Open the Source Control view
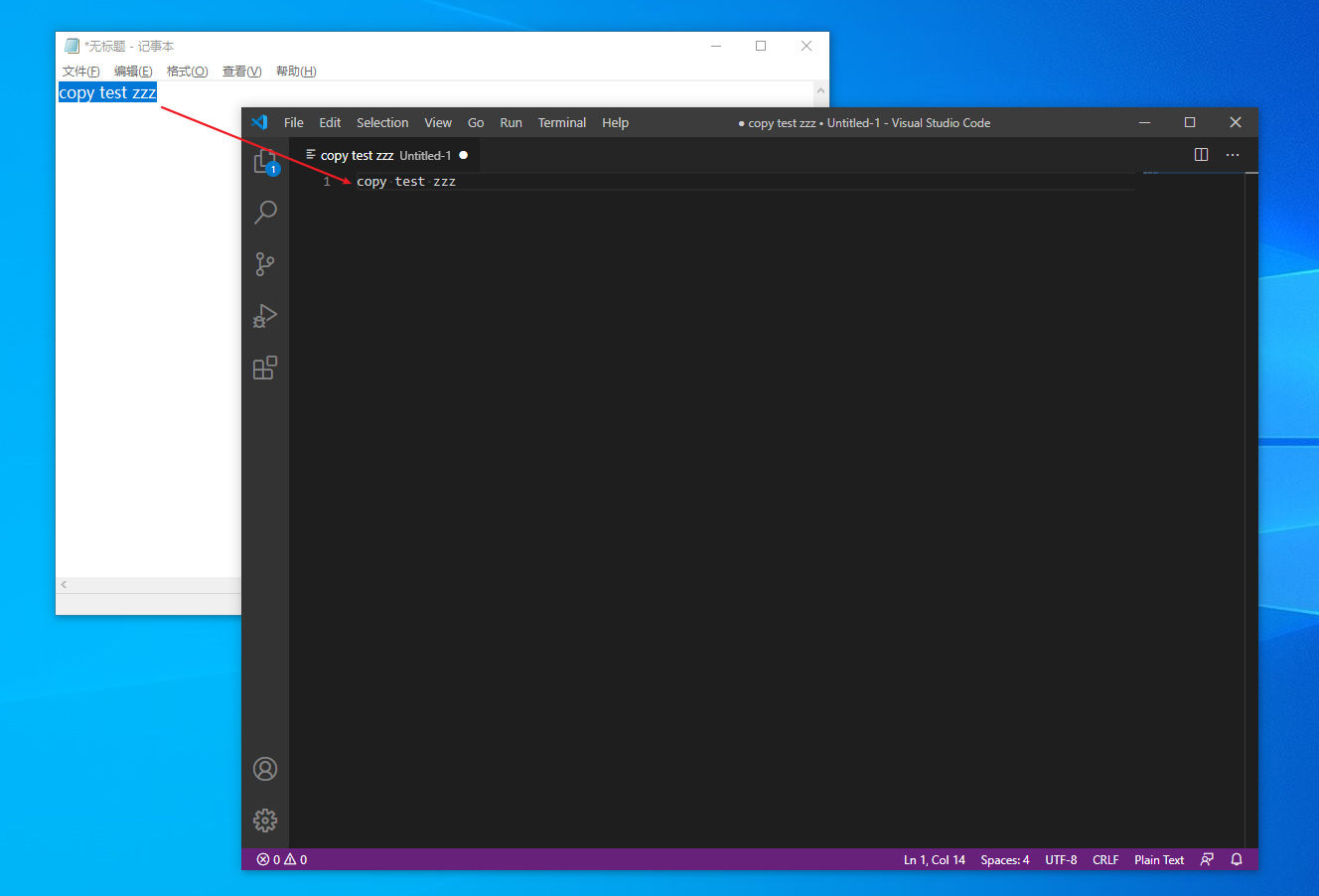 click(x=265, y=264)
